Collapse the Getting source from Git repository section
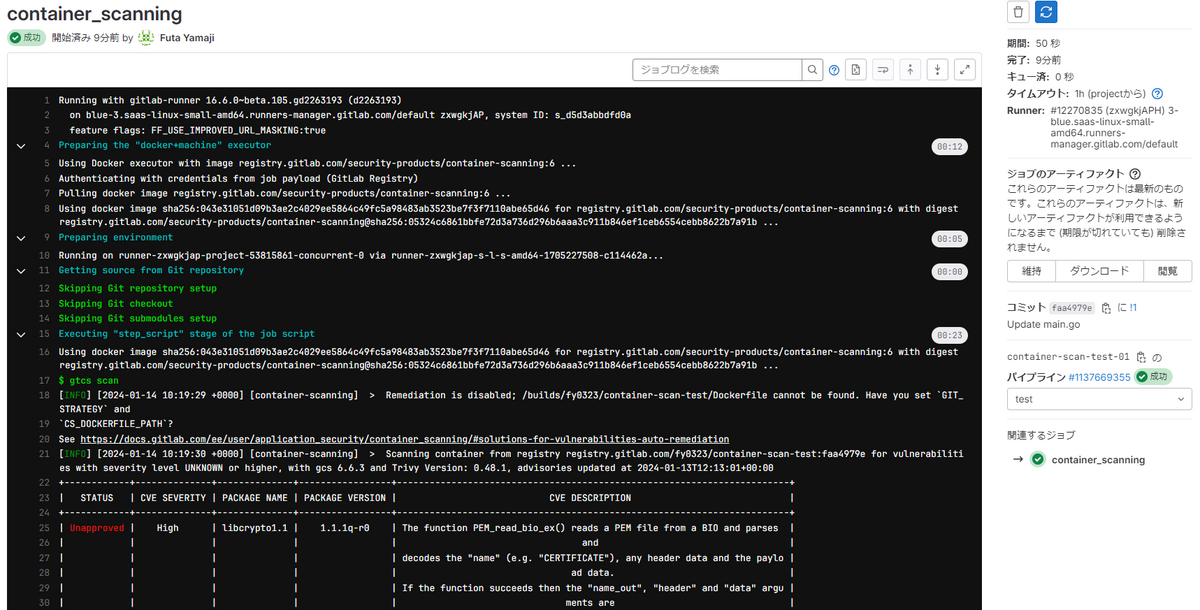The height and width of the screenshot is (610, 1200). [20, 270]
